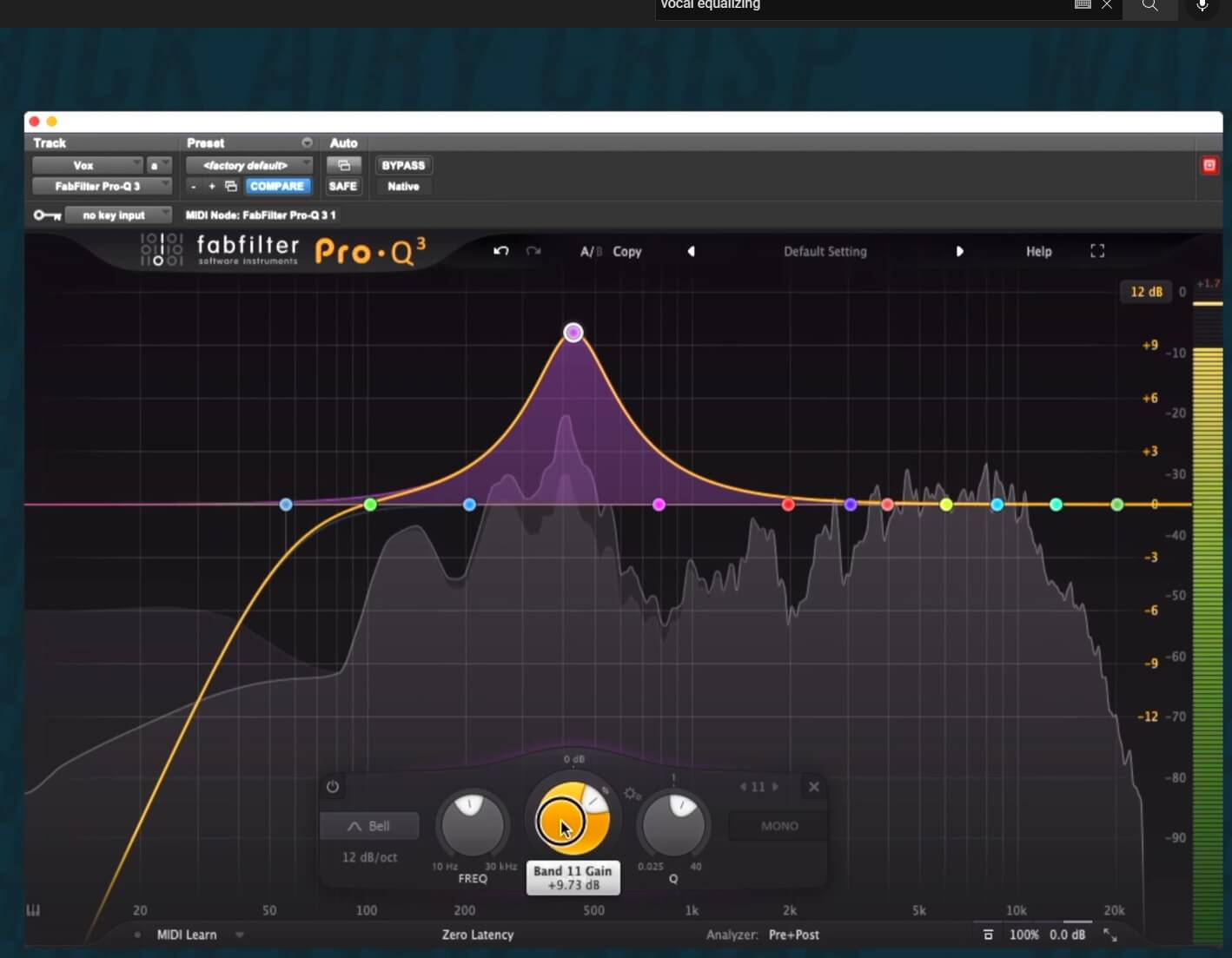
Task: Toggle the COMPARE button
Action: coord(277,186)
